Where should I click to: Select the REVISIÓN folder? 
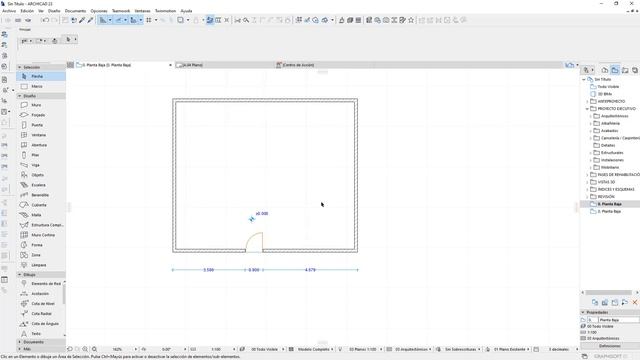606,197
